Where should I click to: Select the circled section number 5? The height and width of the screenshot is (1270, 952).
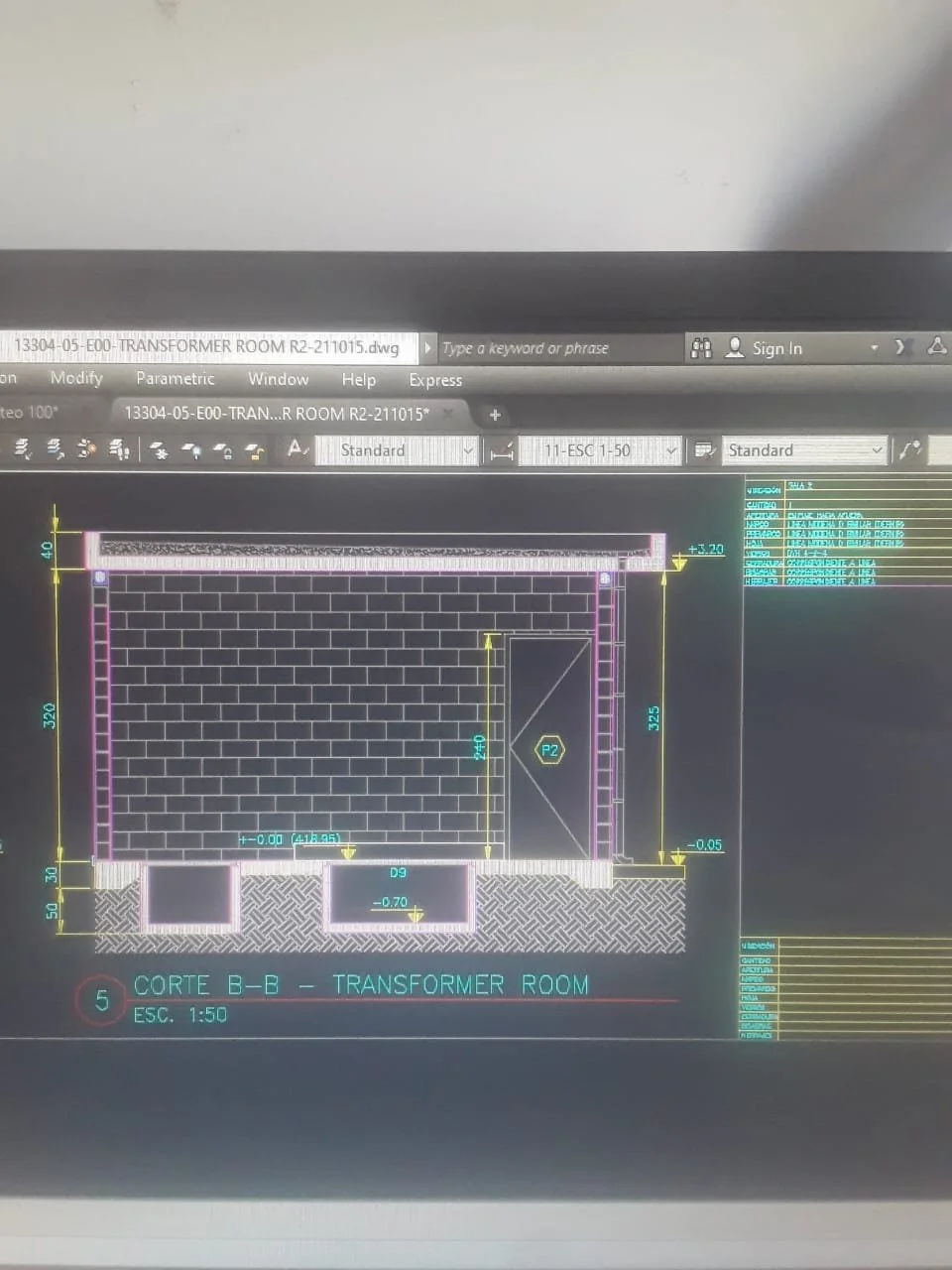tap(101, 1000)
